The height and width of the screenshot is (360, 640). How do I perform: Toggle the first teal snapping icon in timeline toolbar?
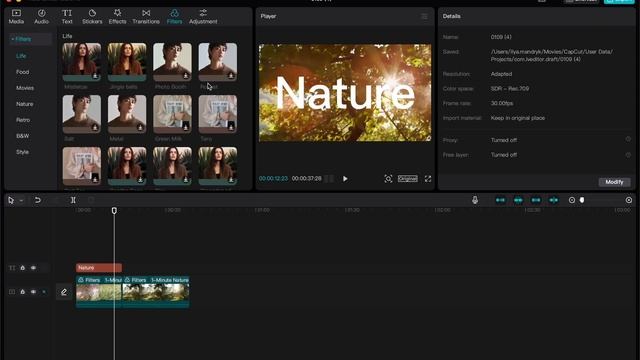pos(500,200)
